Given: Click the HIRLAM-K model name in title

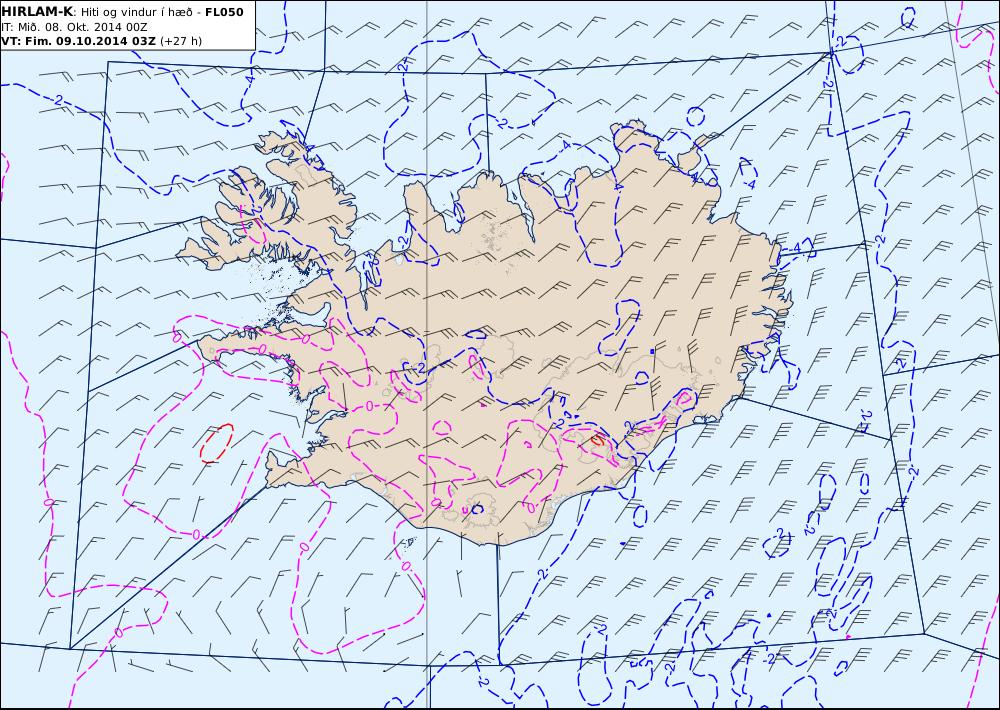Looking at the screenshot, I should coord(37,11).
